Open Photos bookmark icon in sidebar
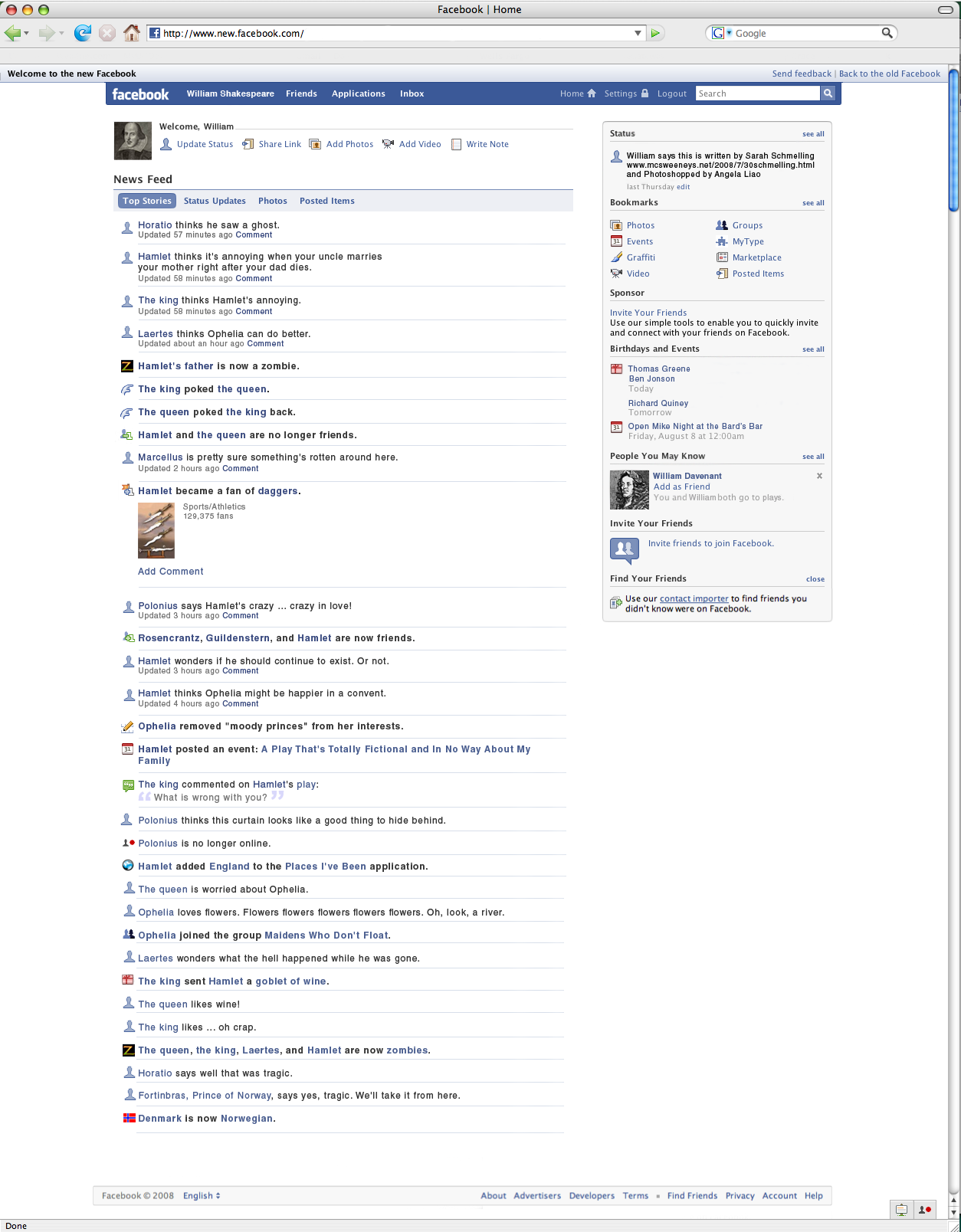Viewport: 961px width, 1232px height. pos(616,225)
